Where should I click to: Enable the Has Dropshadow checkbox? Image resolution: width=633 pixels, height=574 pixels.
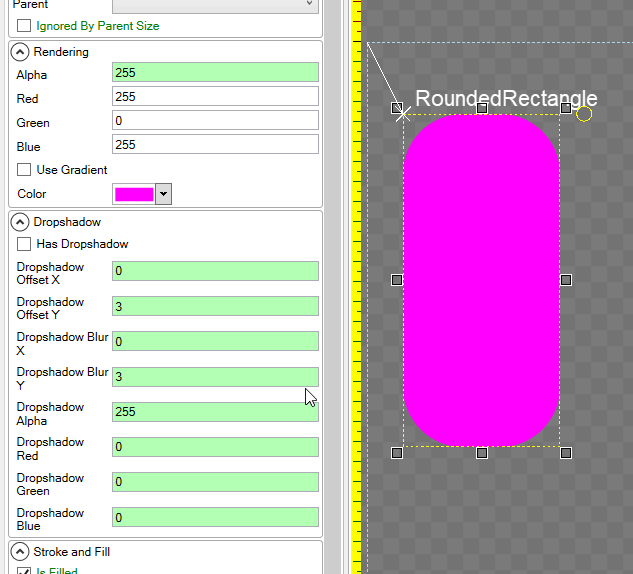pos(24,244)
